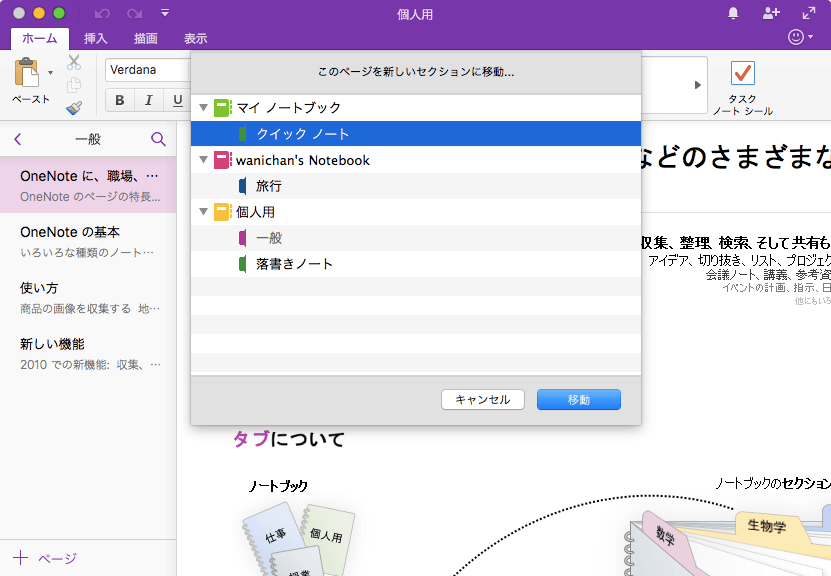Collapse the 個人用 notebook triangle
This screenshot has height=576, width=831.
(203, 211)
